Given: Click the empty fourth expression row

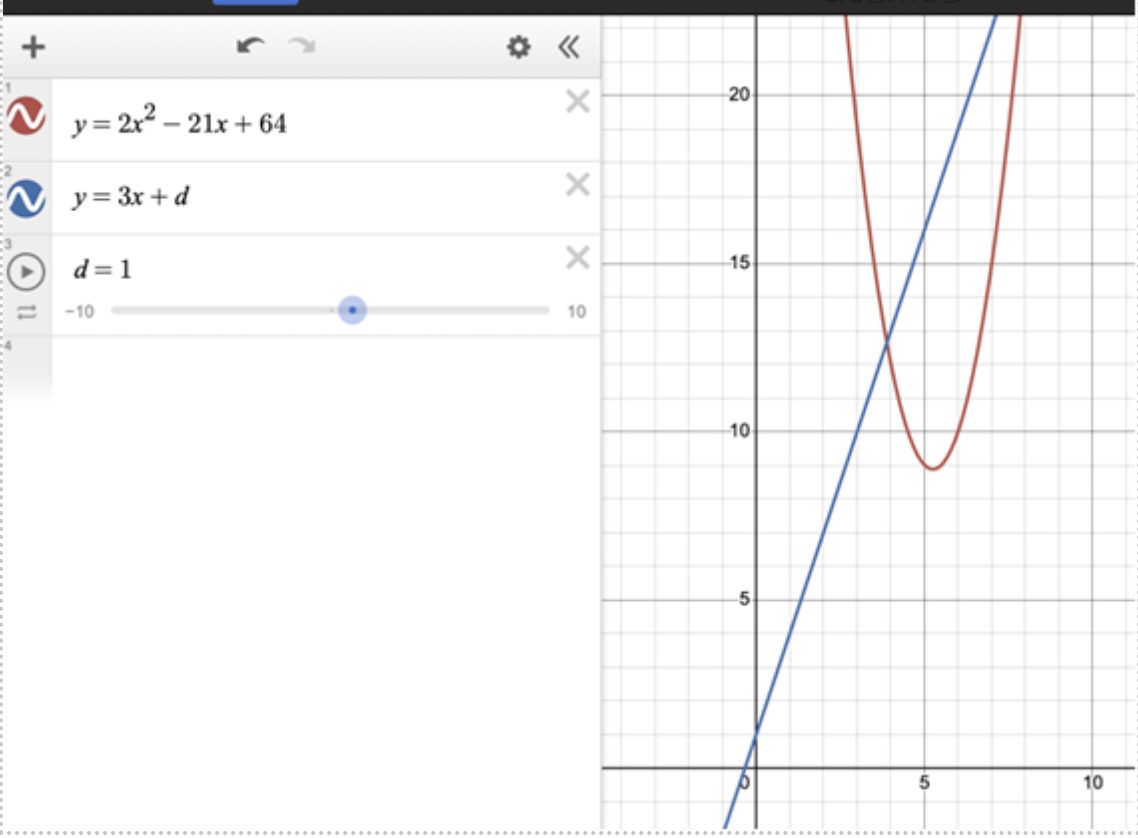Looking at the screenshot, I should (x=326, y=370).
